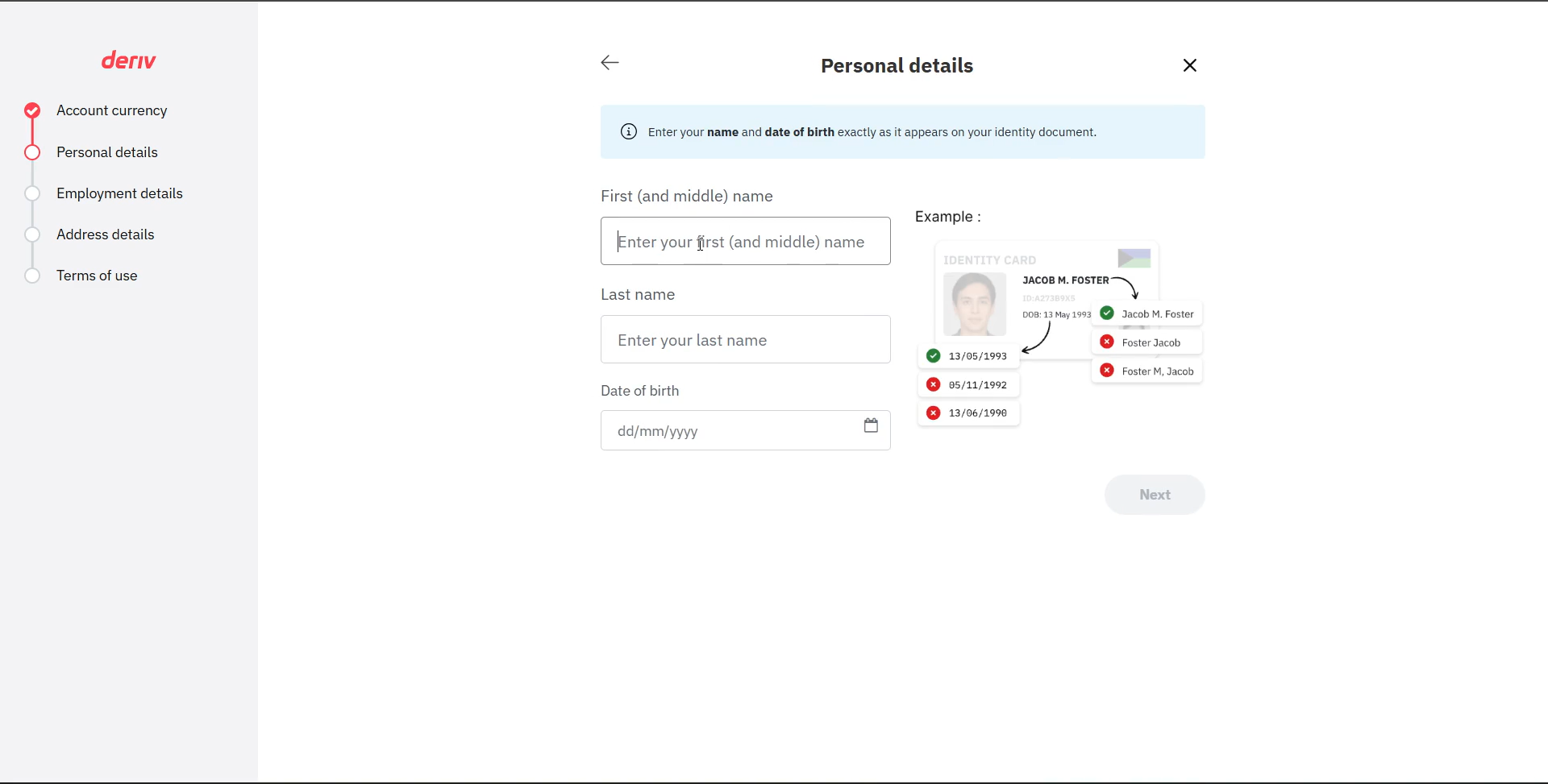Screen dimensions: 1548x784
Task: Click the 'Example :' label
Action: [948, 217]
